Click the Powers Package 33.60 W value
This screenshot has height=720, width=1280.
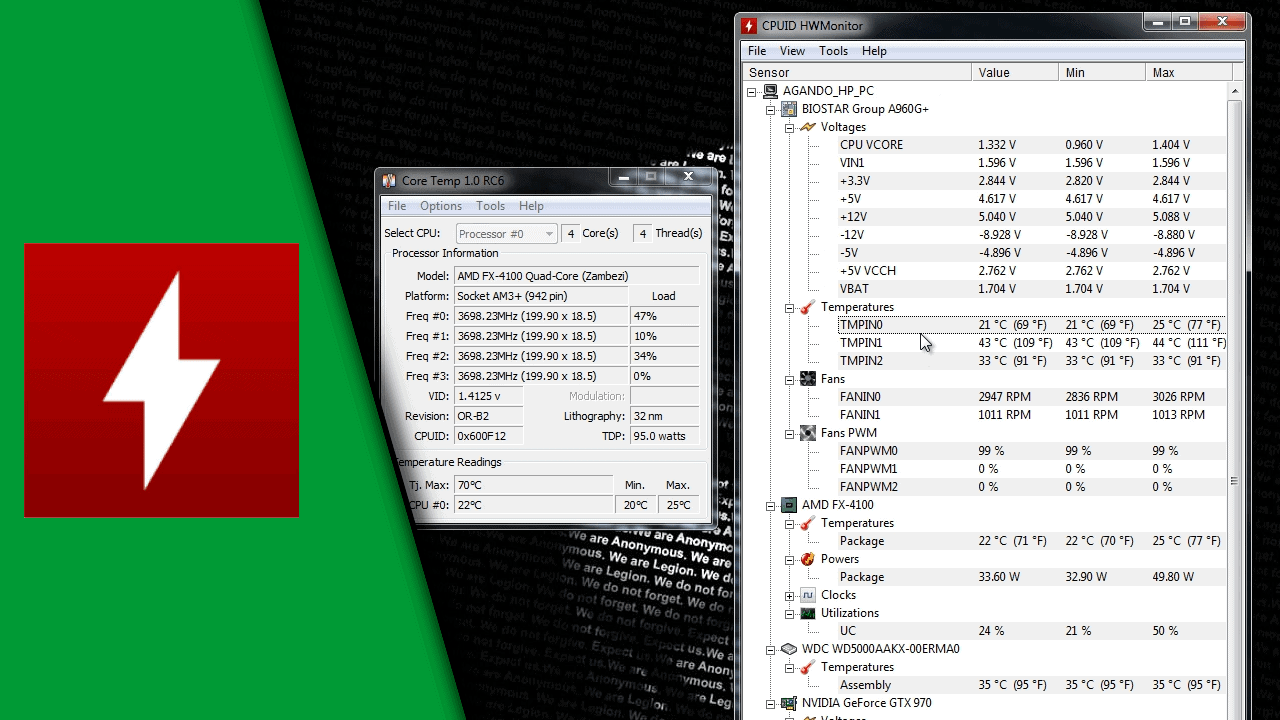click(1000, 577)
